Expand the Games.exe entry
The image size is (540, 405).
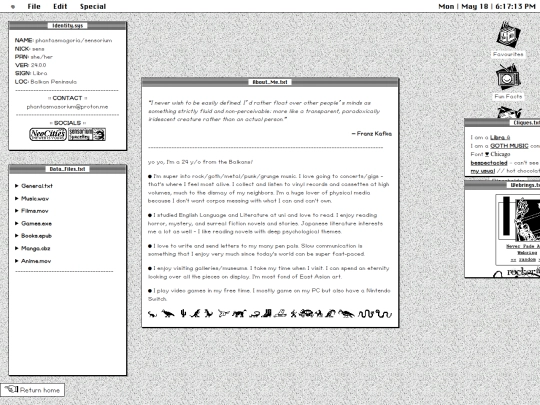point(33,224)
